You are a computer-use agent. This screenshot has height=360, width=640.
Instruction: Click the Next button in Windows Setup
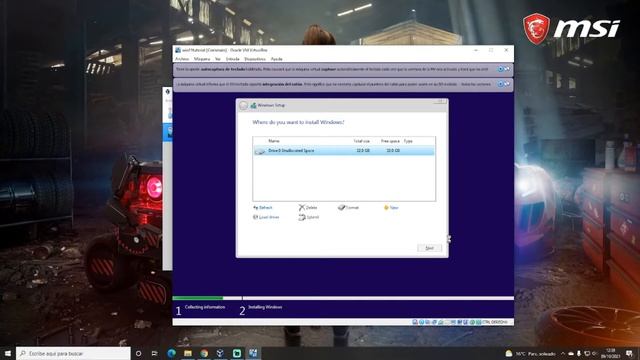pos(429,248)
